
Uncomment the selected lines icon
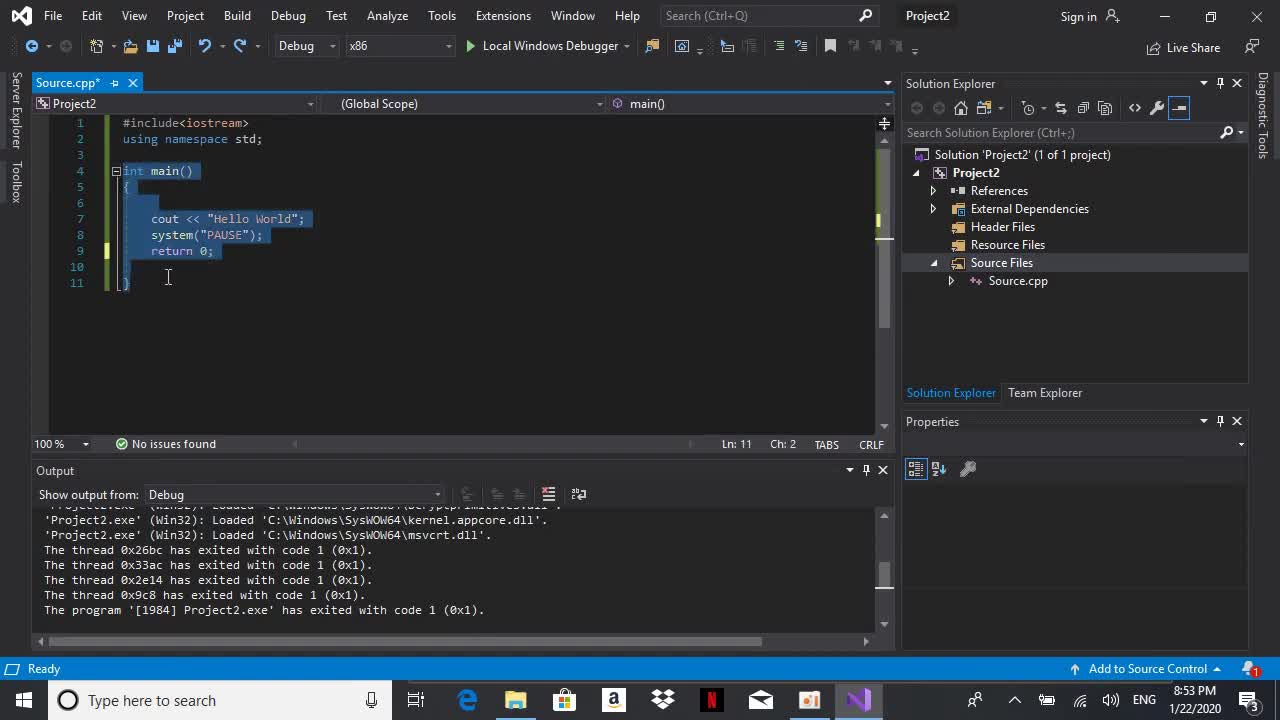click(801, 46)
